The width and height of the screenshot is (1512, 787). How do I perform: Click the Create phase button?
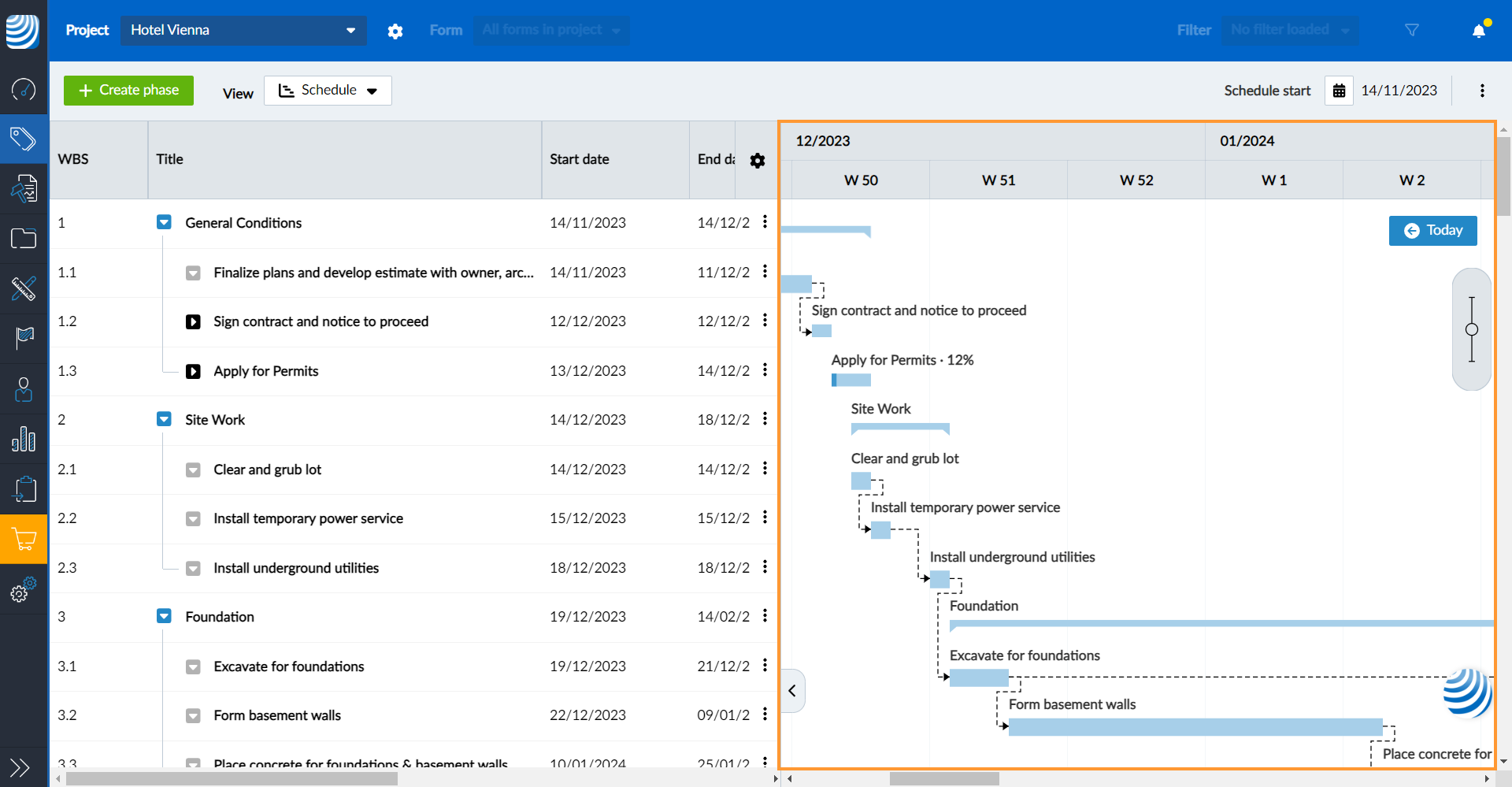click(x=128, y=91)
